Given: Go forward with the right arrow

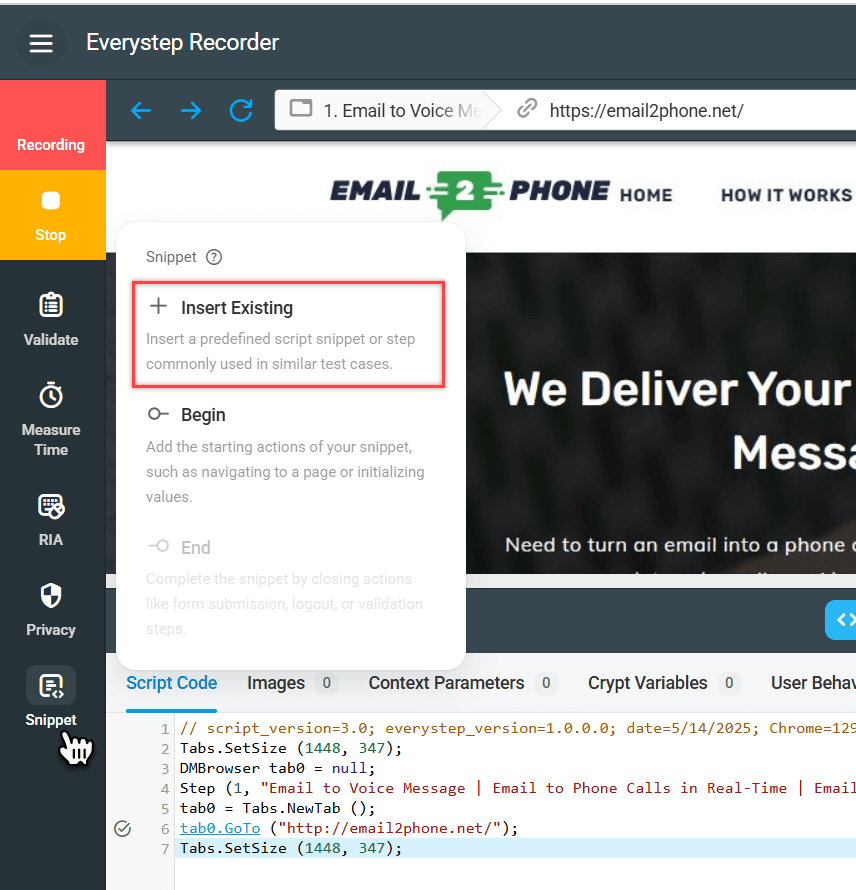Looking at the screenshot, I should click(191, 110).
